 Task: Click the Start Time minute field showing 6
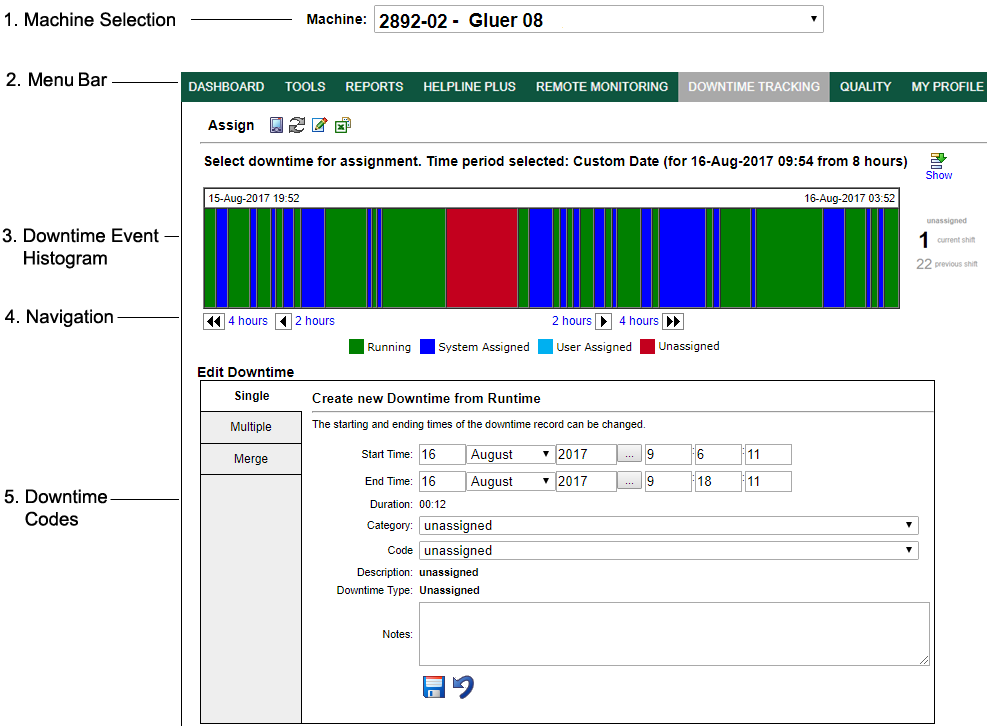click(x=718, y=455)
